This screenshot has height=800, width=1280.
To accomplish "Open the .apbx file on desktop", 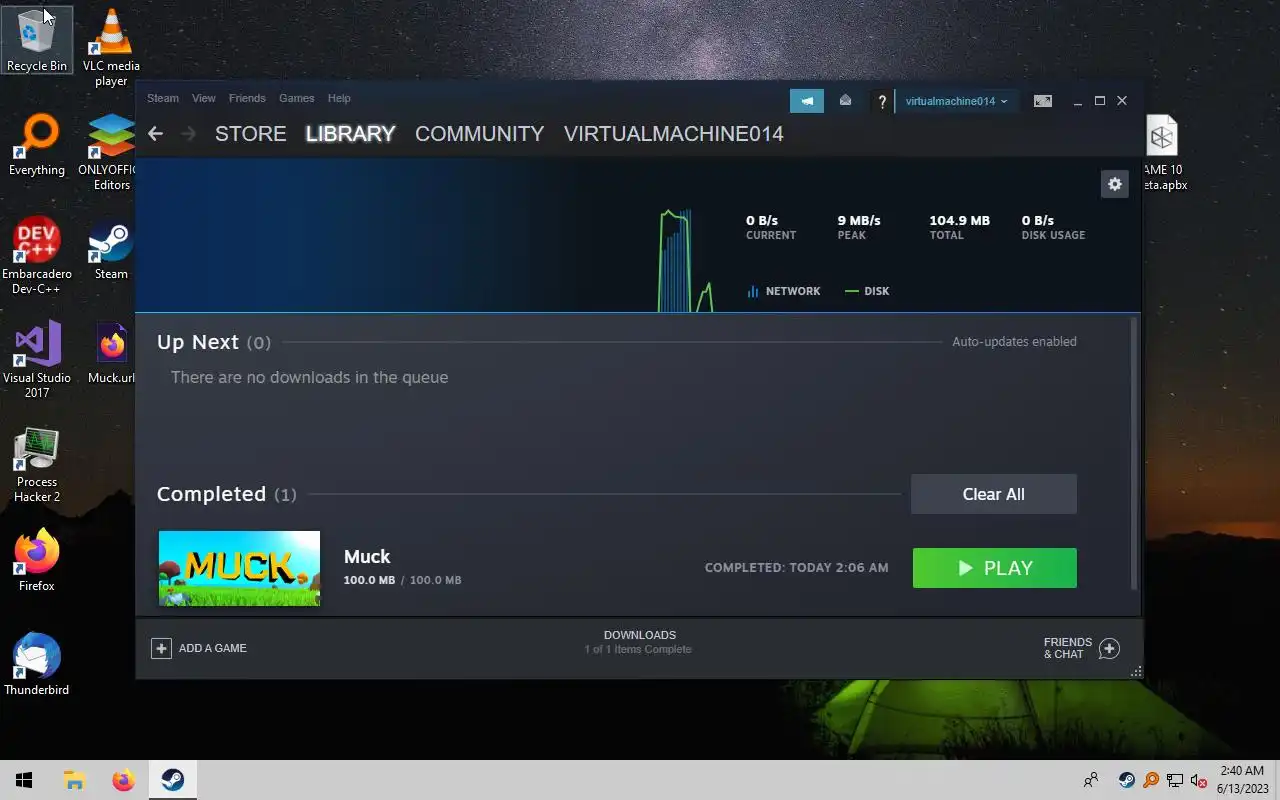I will click(1162, 152).
